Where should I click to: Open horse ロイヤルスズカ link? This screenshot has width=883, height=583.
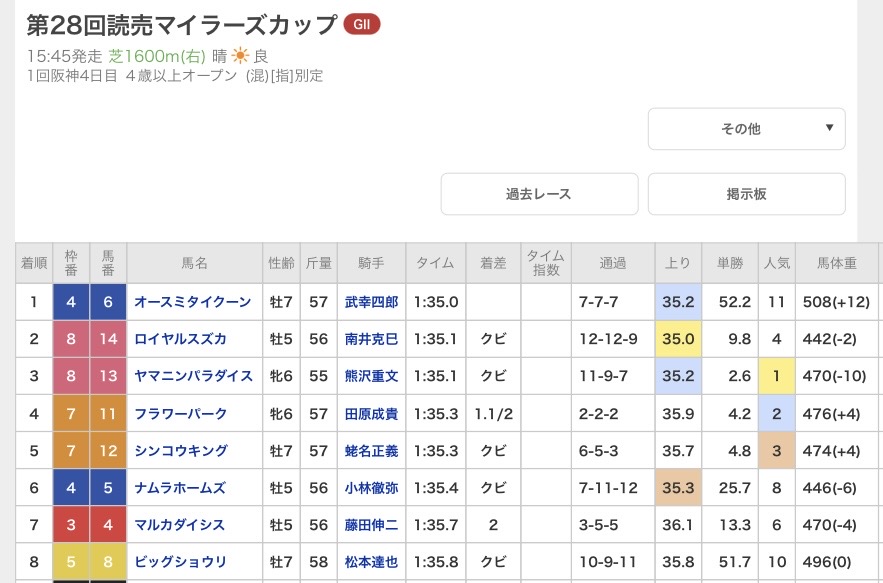(x=181, y=339)
